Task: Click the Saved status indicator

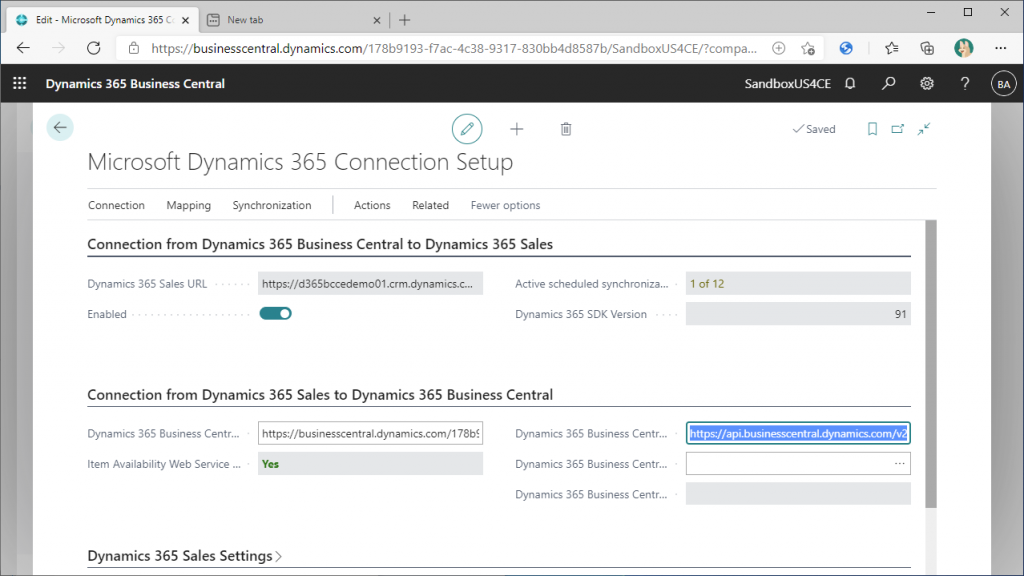Action: click(814, 129)
